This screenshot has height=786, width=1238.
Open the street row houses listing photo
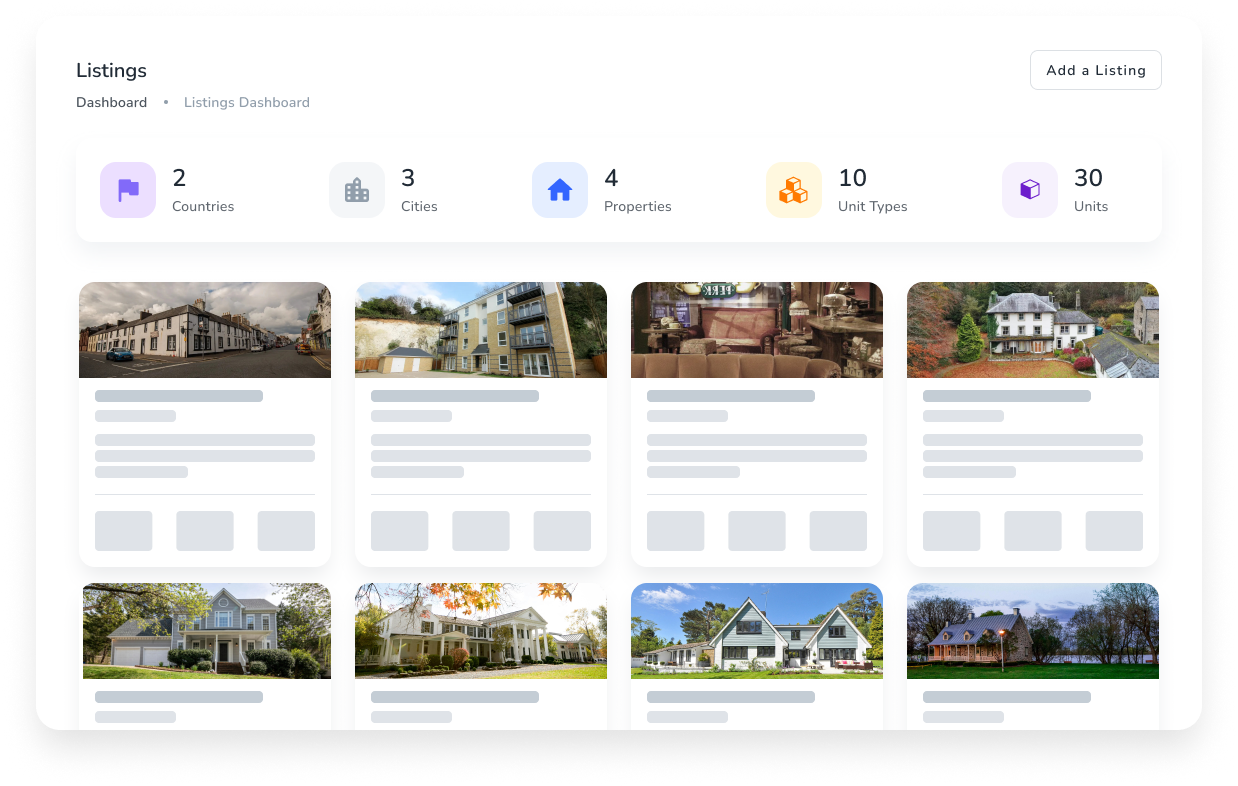pyautogui.click(x=204, y=329)
